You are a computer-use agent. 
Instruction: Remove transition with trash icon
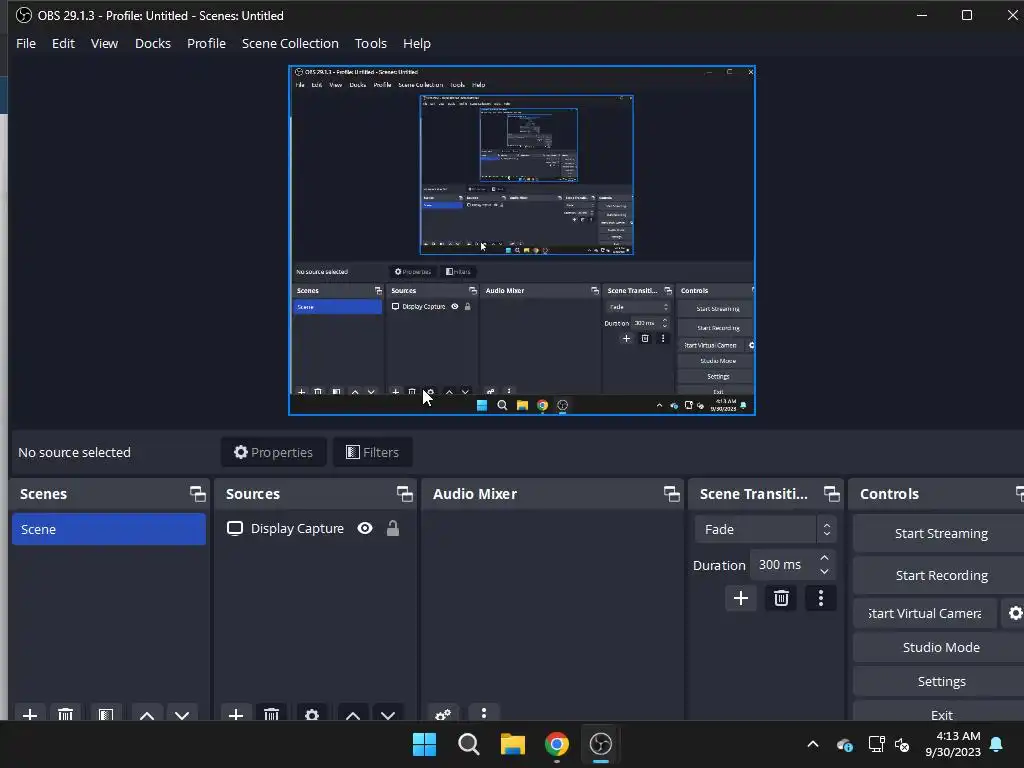click(x=781, y=598)
